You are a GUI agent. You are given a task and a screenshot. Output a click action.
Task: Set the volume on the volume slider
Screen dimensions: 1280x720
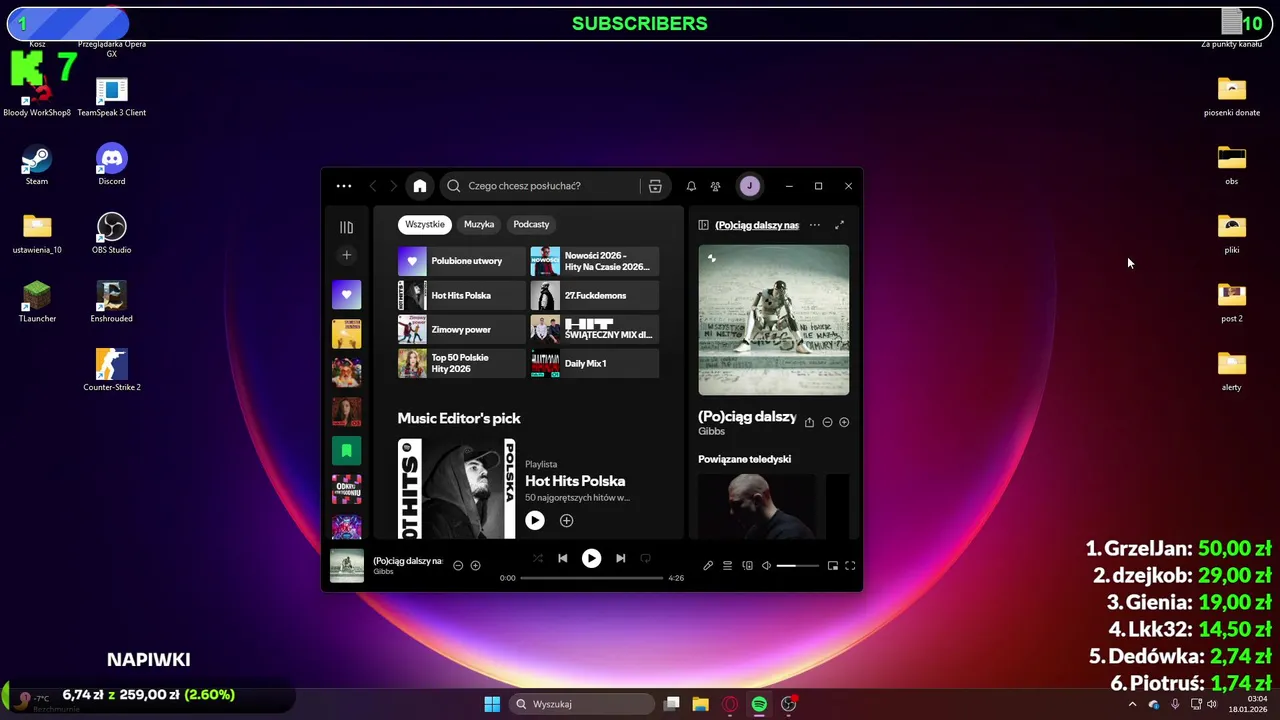pos(798,566)
